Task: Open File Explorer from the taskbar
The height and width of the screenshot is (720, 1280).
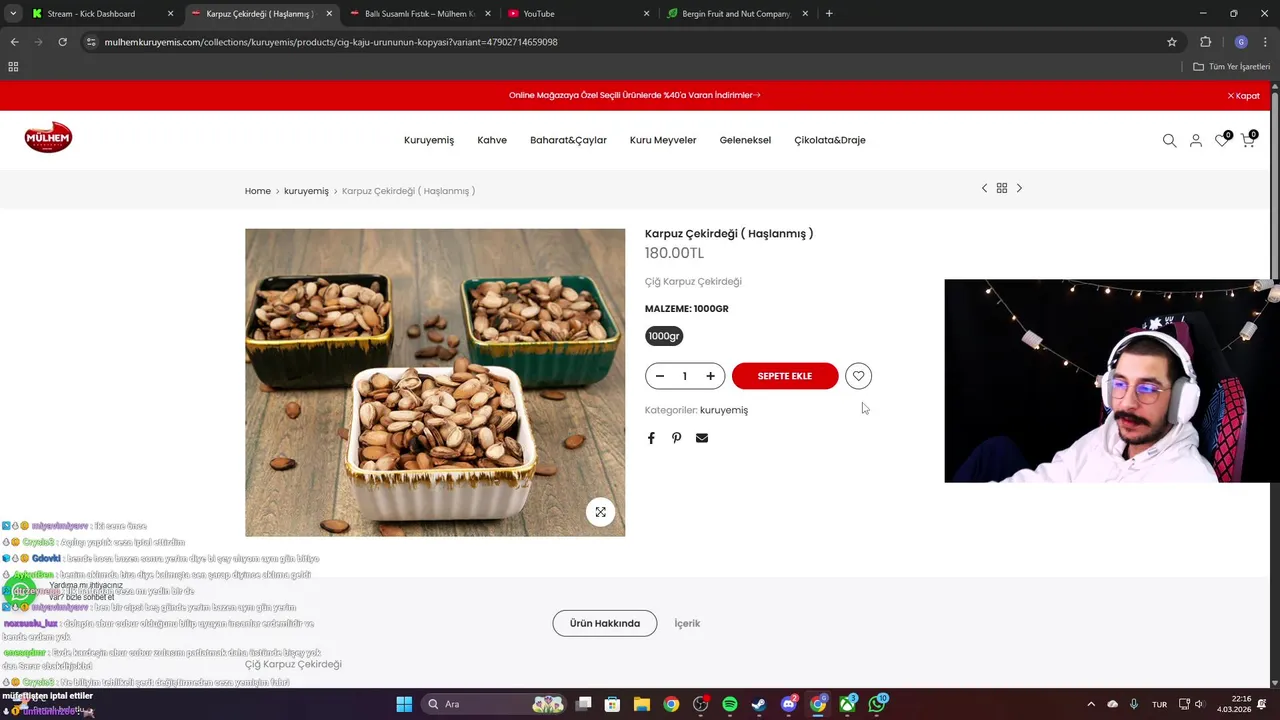Action: [642, 704]
